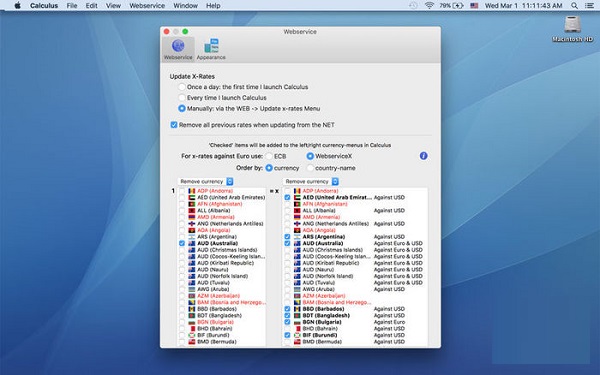This screenshot has width=600, height=375.
Task: Click Andorra flag in left currency list
Action: pyautogui.click(x=191, y=191)
